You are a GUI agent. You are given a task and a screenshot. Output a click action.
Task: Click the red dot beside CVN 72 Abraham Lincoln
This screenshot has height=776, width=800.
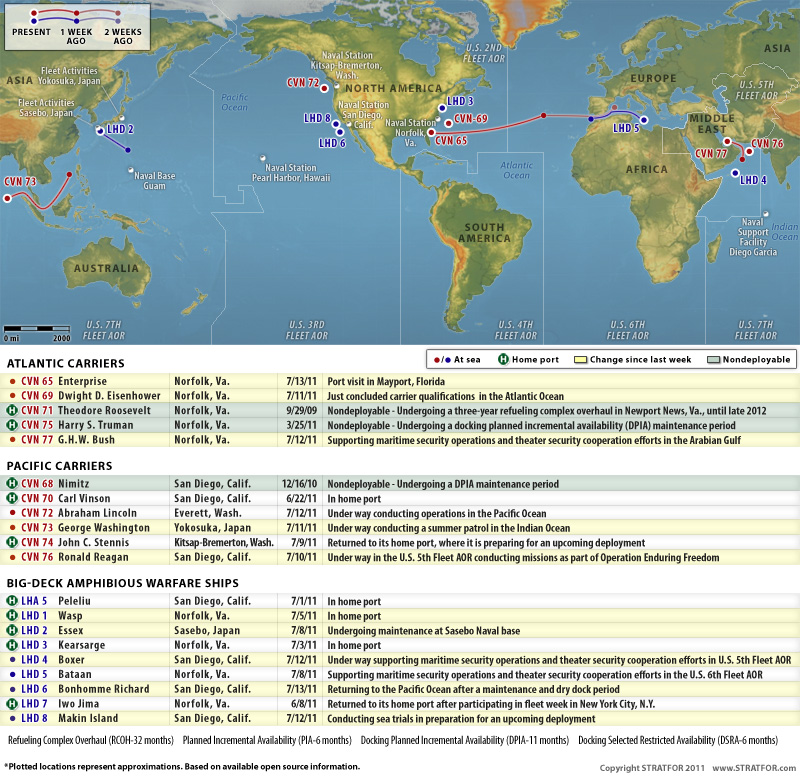[x=13, y=513]
